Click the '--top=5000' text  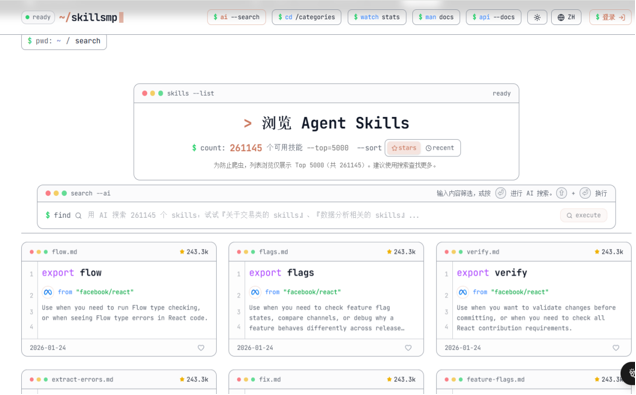point(328,148)
